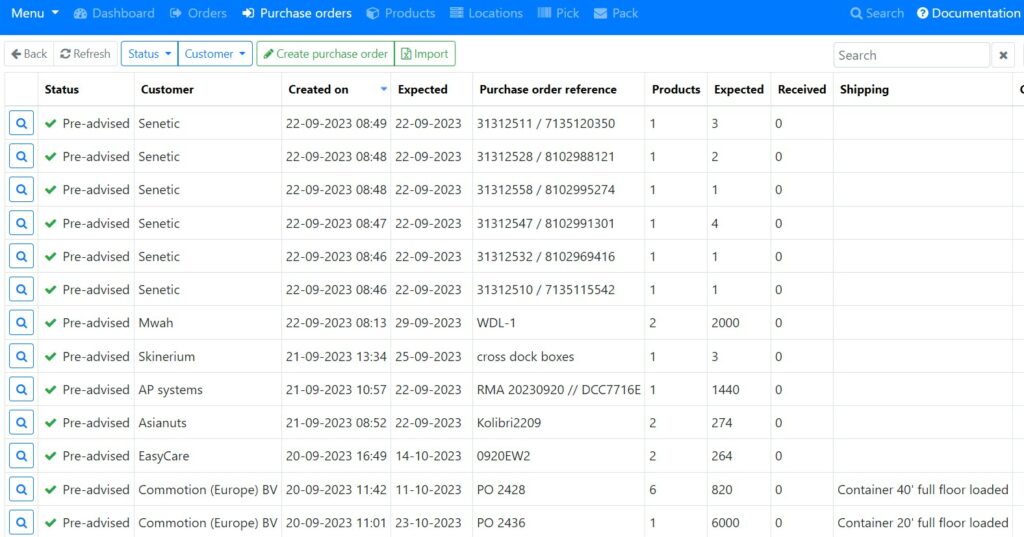Select the Asianuts customer cell
This screenshot has width=1024, height=537.
pos(208,423)
